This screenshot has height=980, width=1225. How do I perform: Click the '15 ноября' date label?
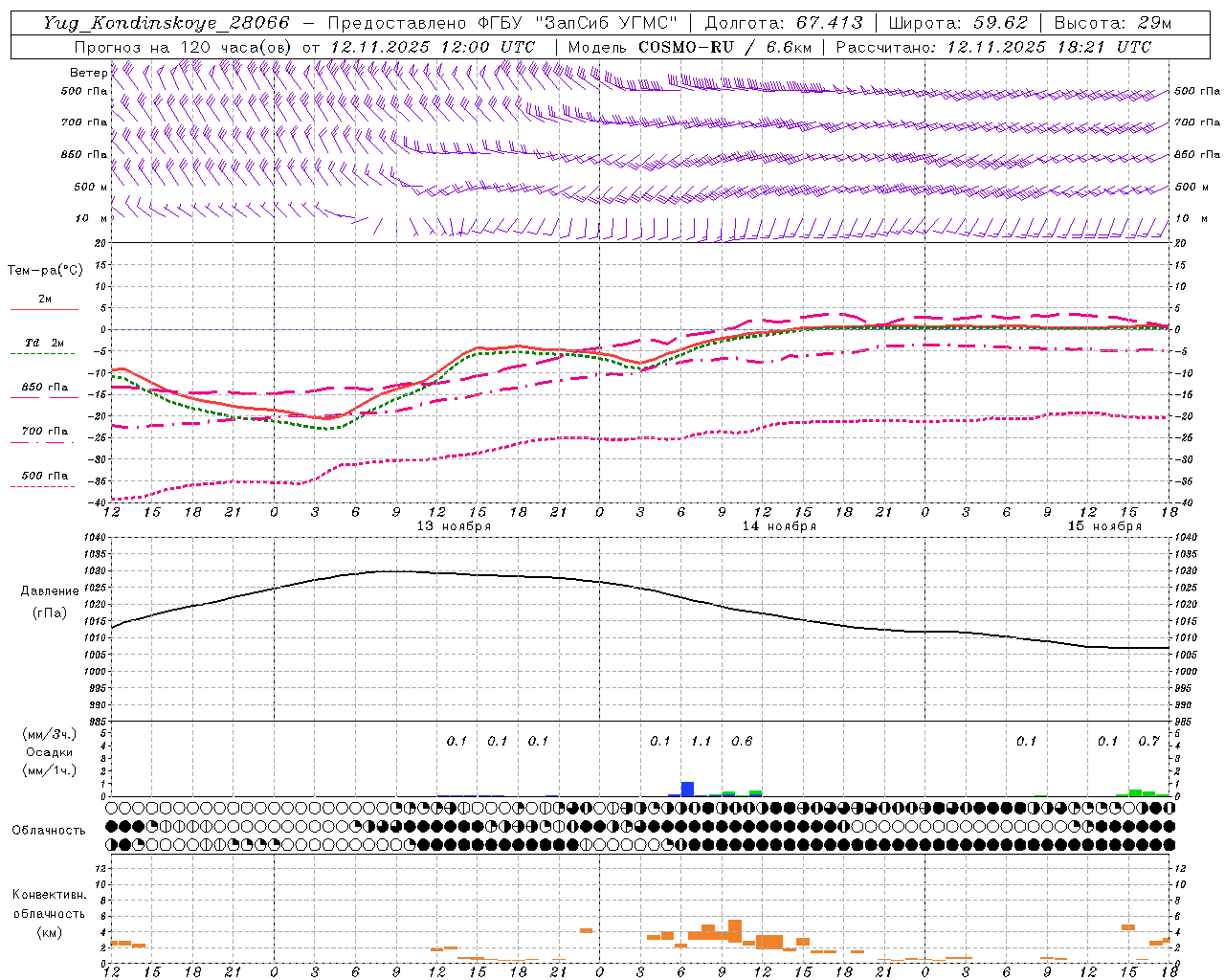[x=1104, y=526]
